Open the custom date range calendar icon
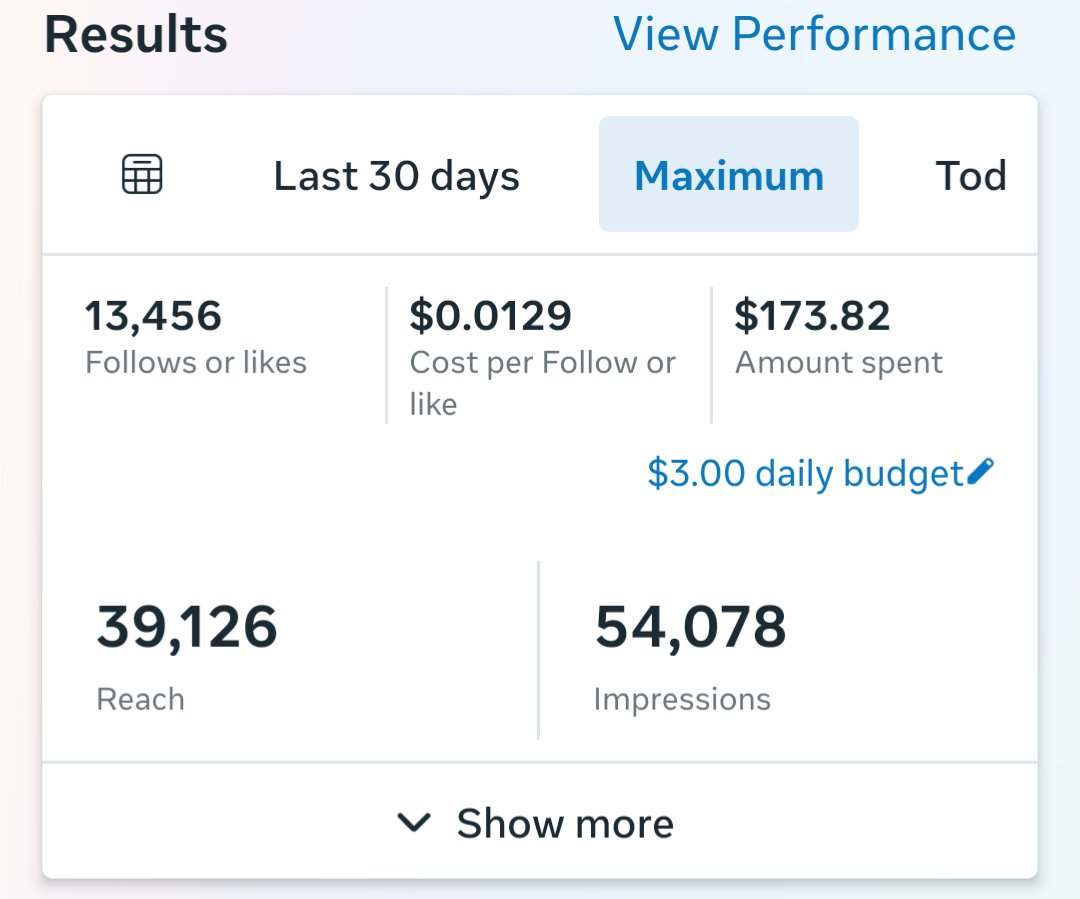This screenshot has width=1080, height=899. (142, 174)
